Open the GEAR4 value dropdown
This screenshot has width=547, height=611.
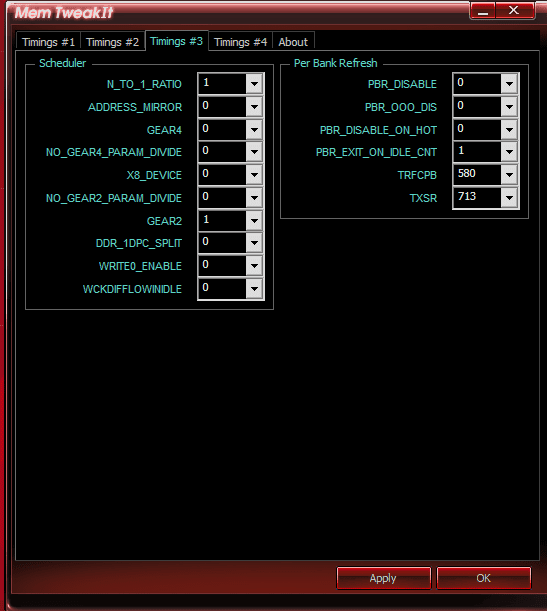coord(254,129)
